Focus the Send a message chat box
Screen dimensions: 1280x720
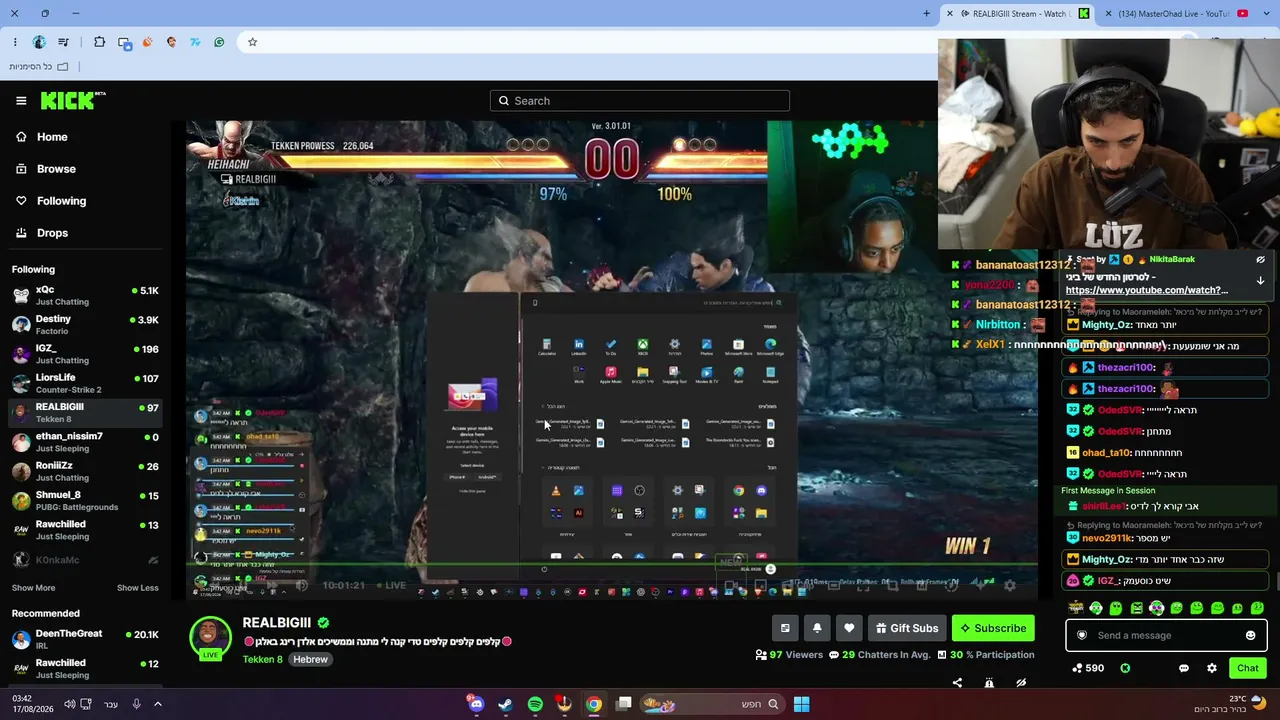click(x=1165, y=635)
